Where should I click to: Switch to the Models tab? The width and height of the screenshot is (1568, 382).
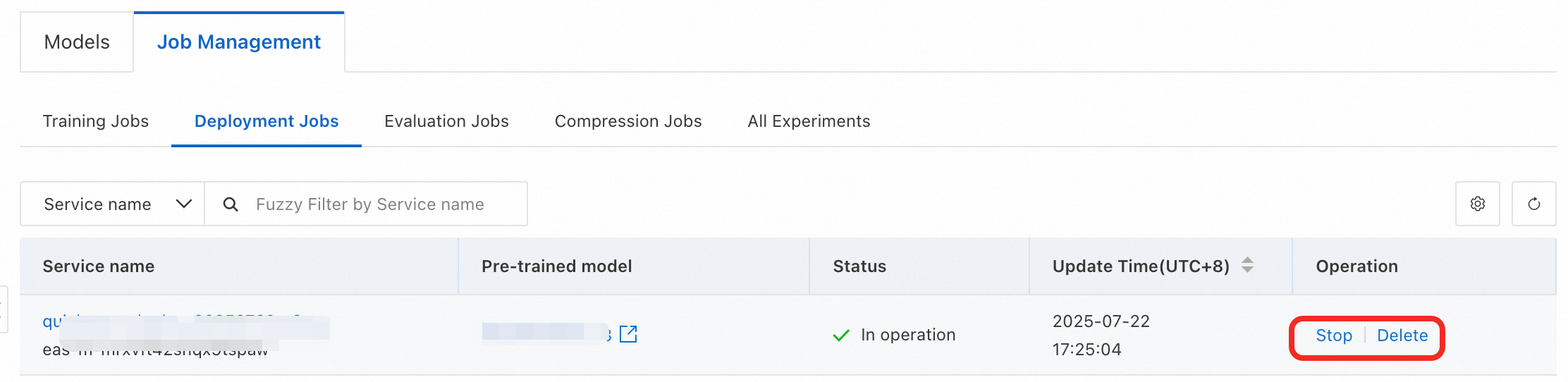(x=77, y=42)
